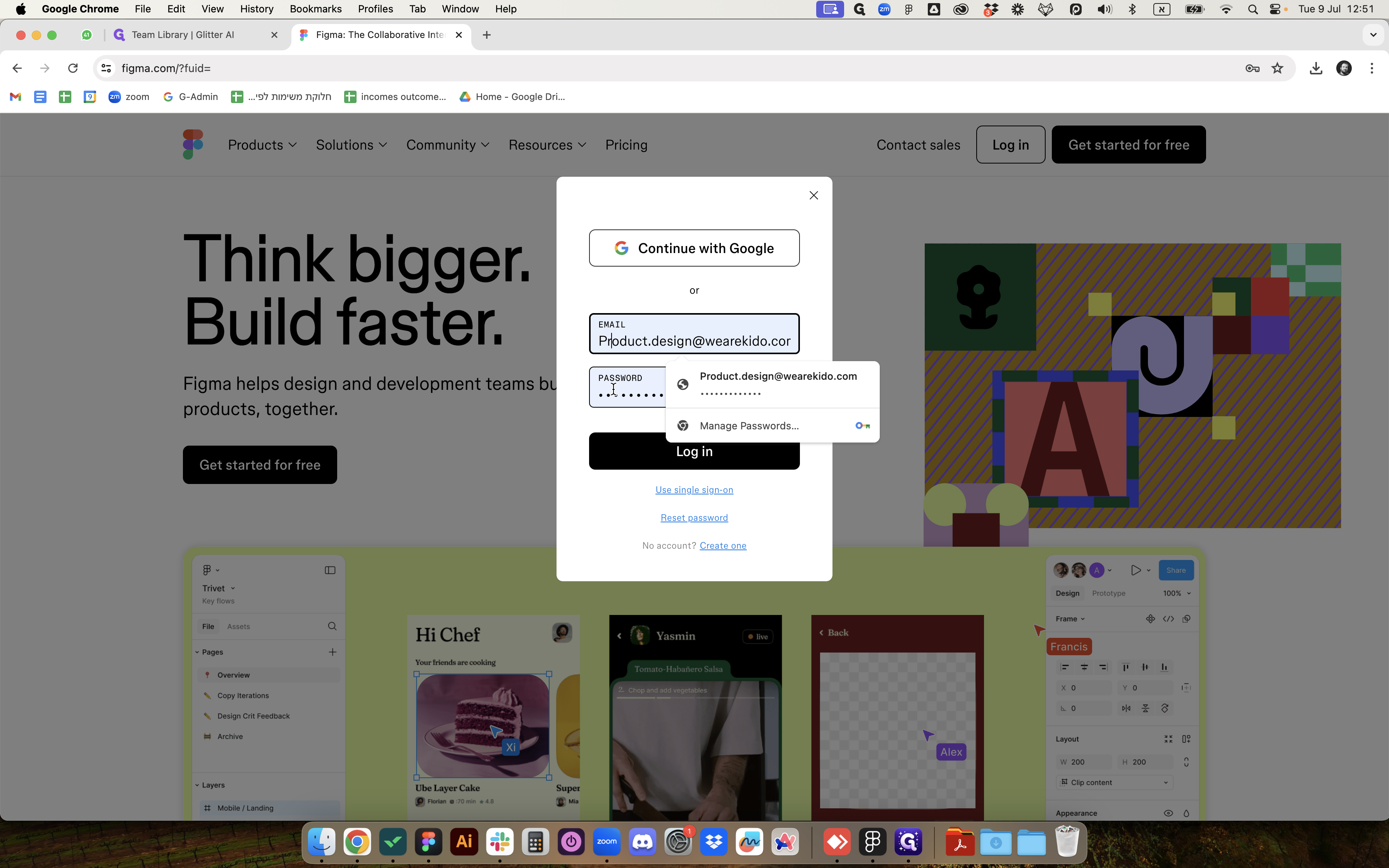Close the Figma browser tab
The width and height of the screenshot is (1389, 868).
pyautogui.click(x=458, y=35)
